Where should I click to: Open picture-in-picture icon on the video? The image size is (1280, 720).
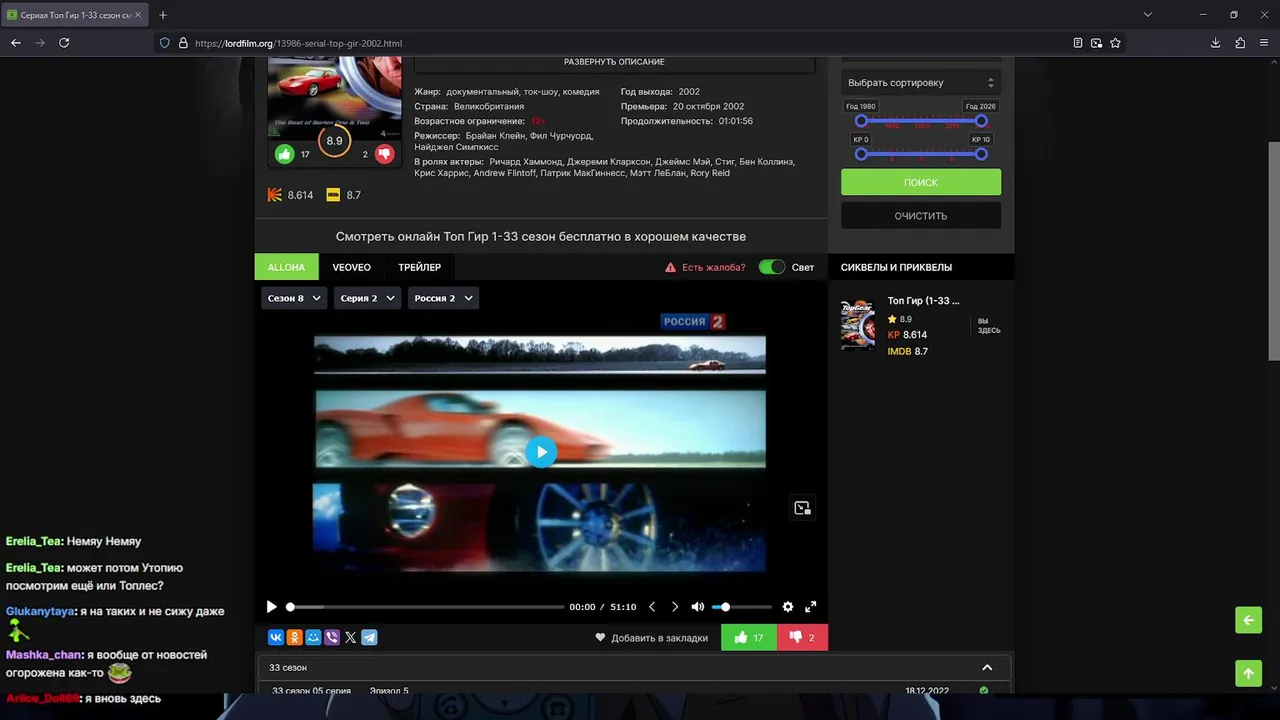click(x=802, y=508)
